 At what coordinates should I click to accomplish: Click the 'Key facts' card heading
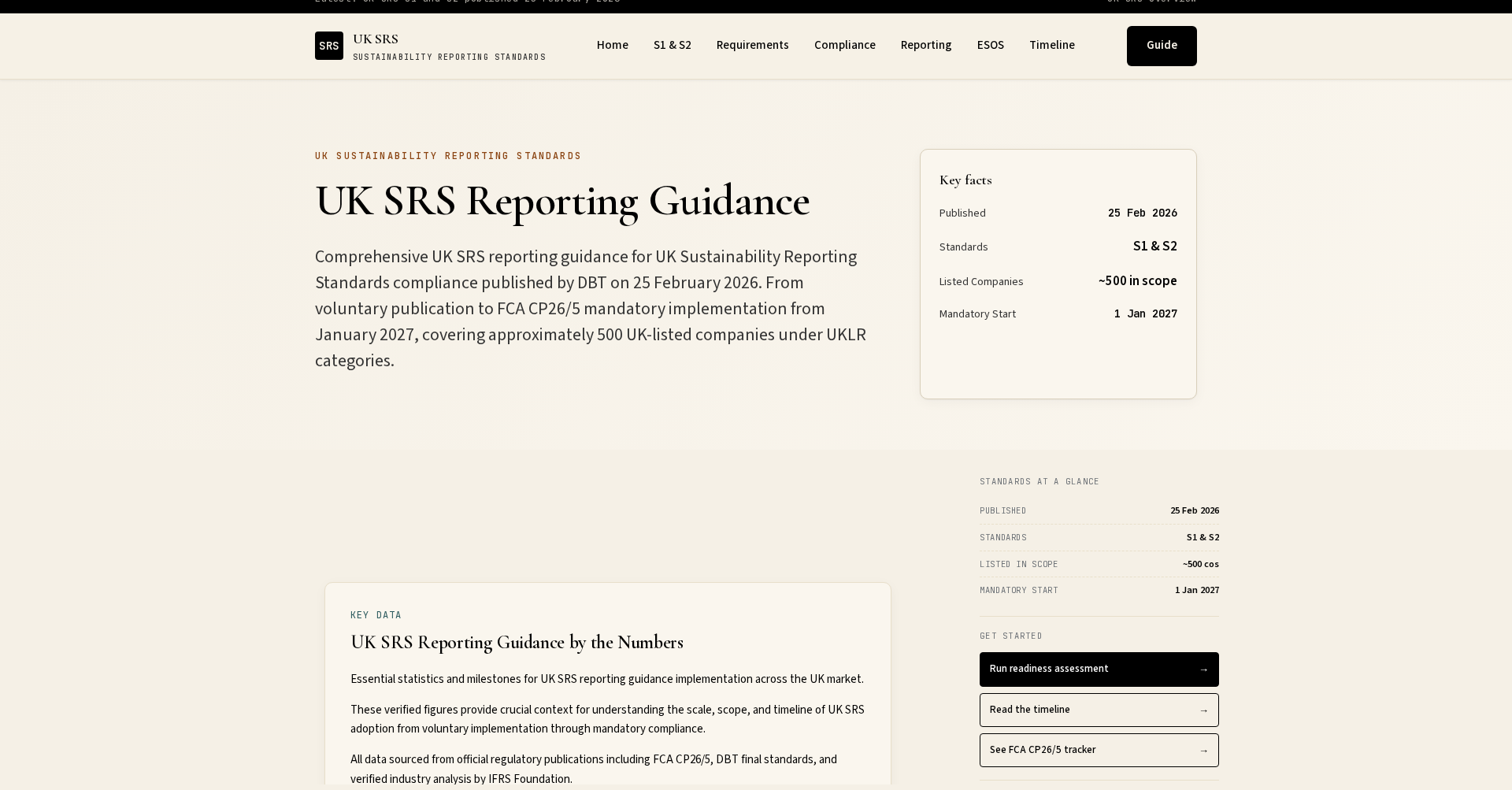tap(965, 180)
